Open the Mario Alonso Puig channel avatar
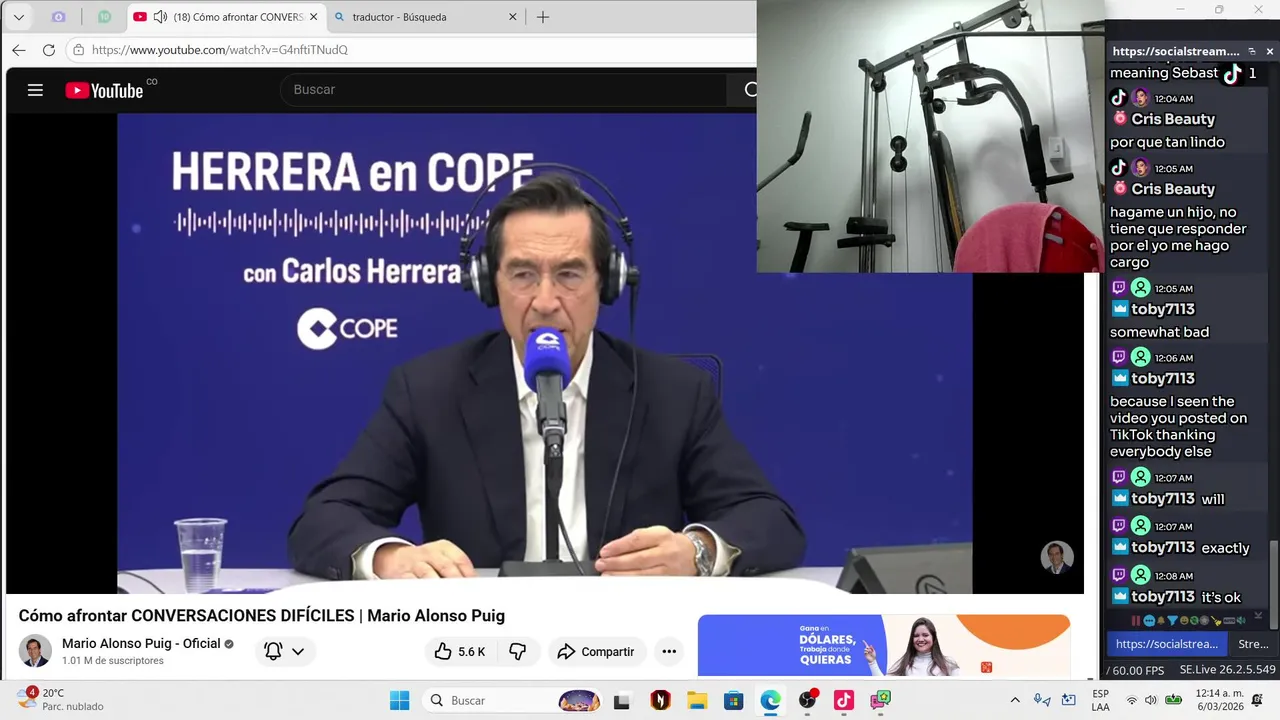This screenshot has height=720, width=1280. coord(36,651)
